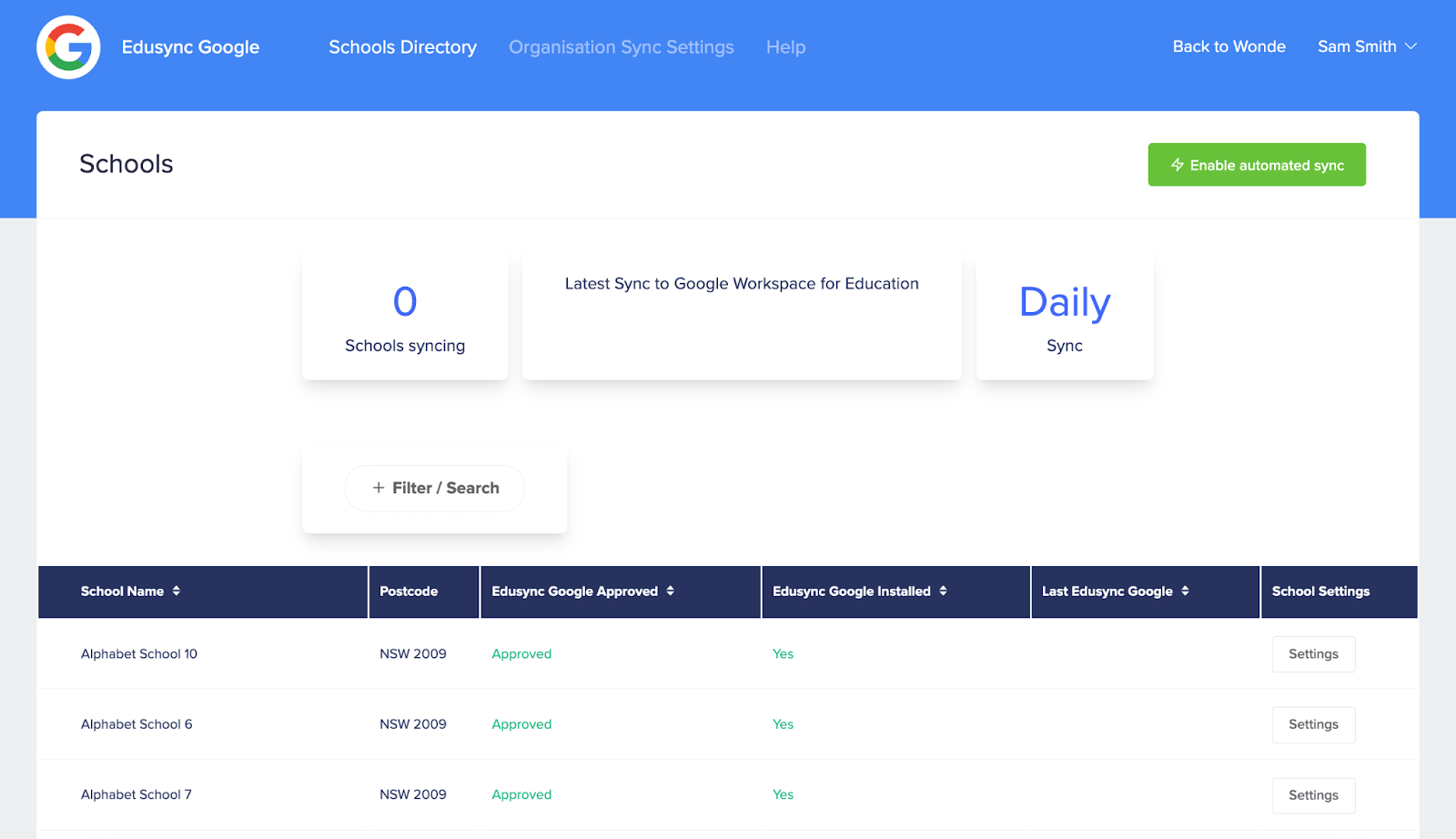Click the Schools syncing count card

[405, 317]
